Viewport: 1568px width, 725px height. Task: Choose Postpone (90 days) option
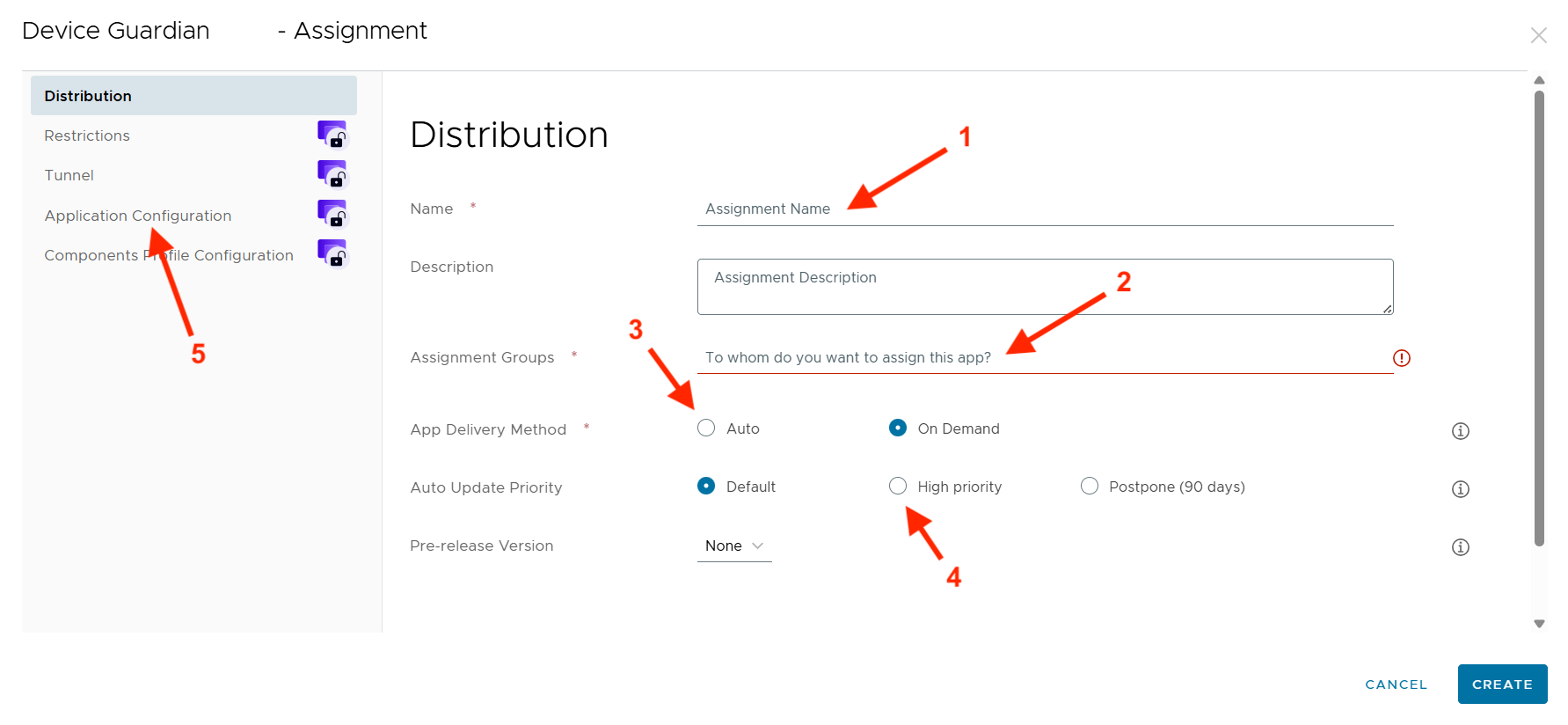coord(1089,487)
